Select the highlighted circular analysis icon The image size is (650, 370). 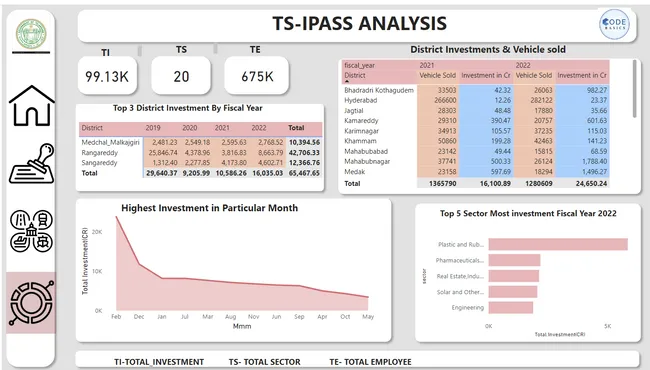click(x=31, y=303)
